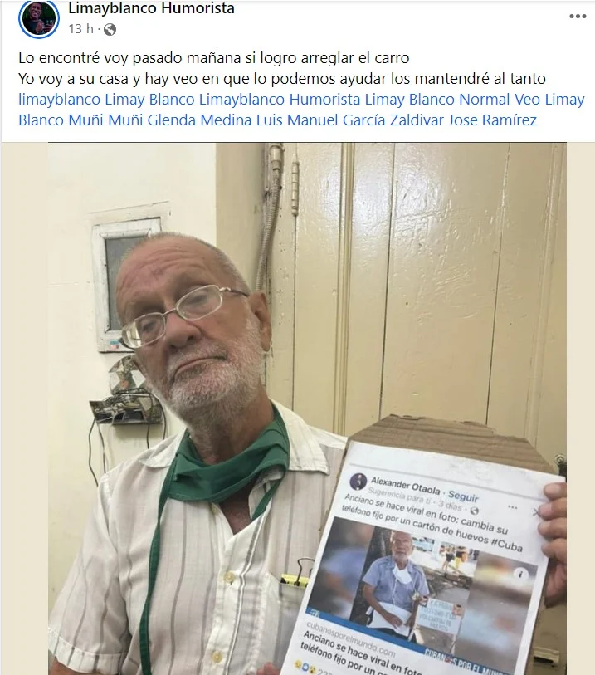Visit the tagged Jose Ramírez profile

493,120
